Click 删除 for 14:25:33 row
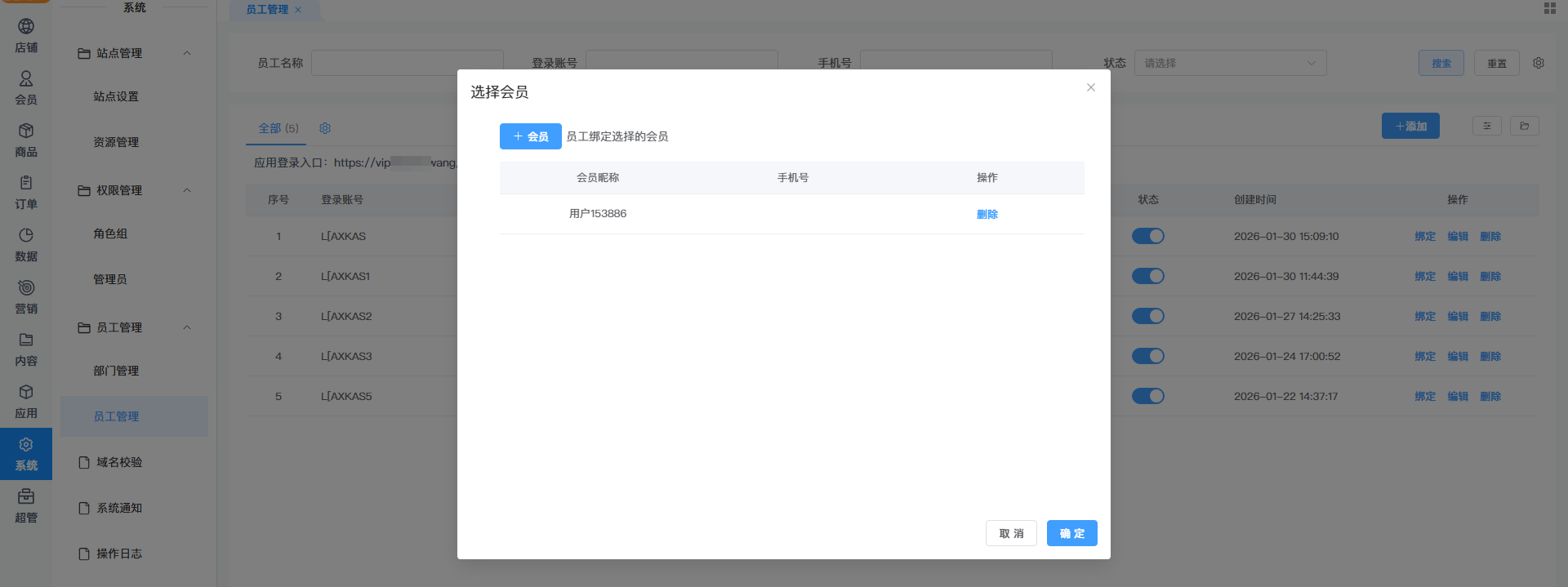This screenshot has height=587, width=1568. click(1490, 316)
